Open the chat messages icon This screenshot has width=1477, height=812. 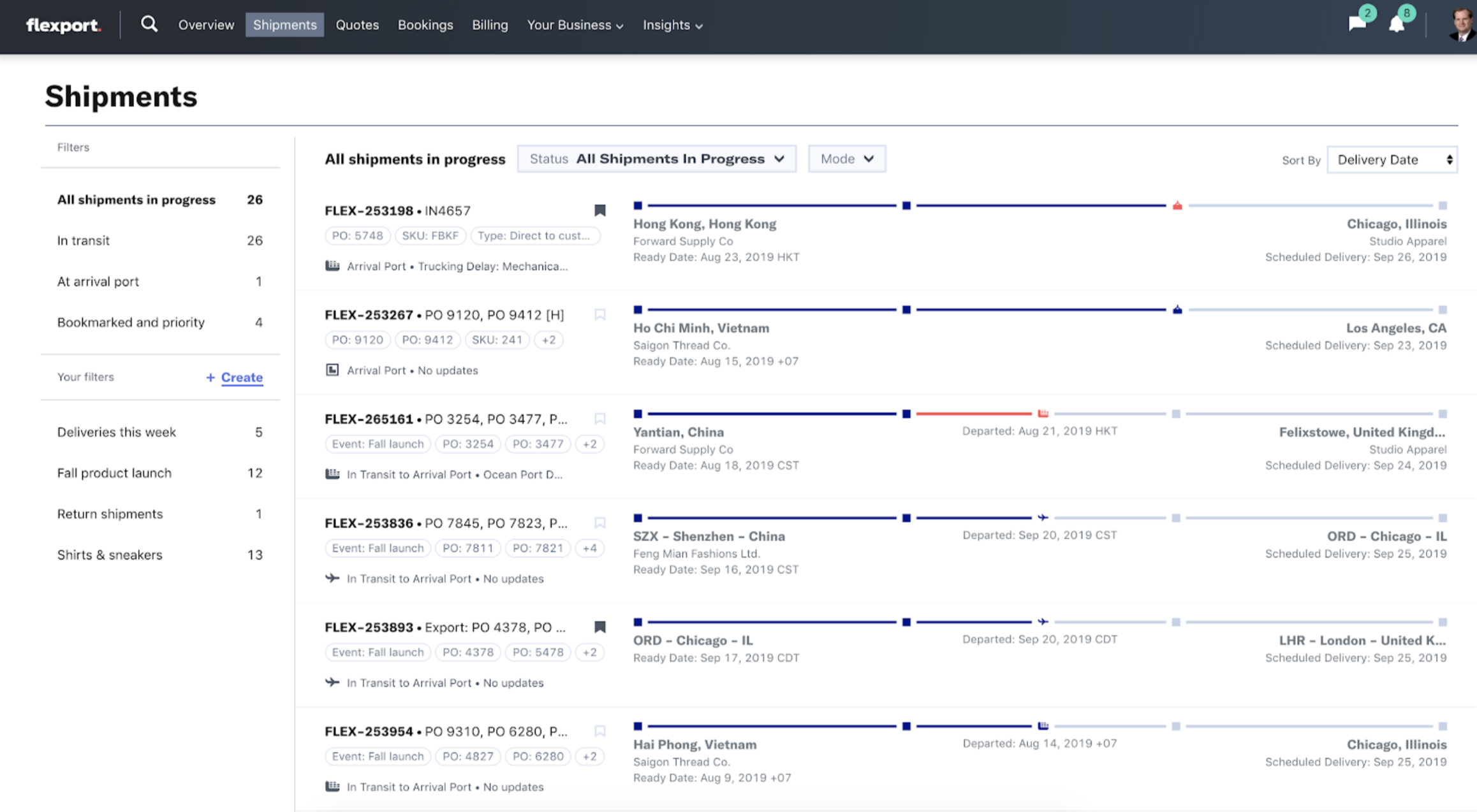[1356, 24]
